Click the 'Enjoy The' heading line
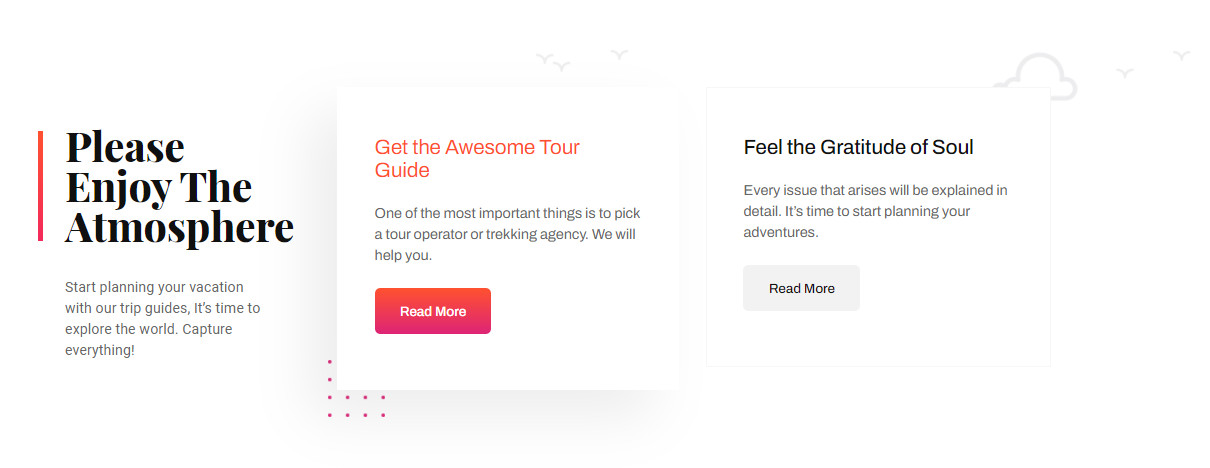 point(158,187)
